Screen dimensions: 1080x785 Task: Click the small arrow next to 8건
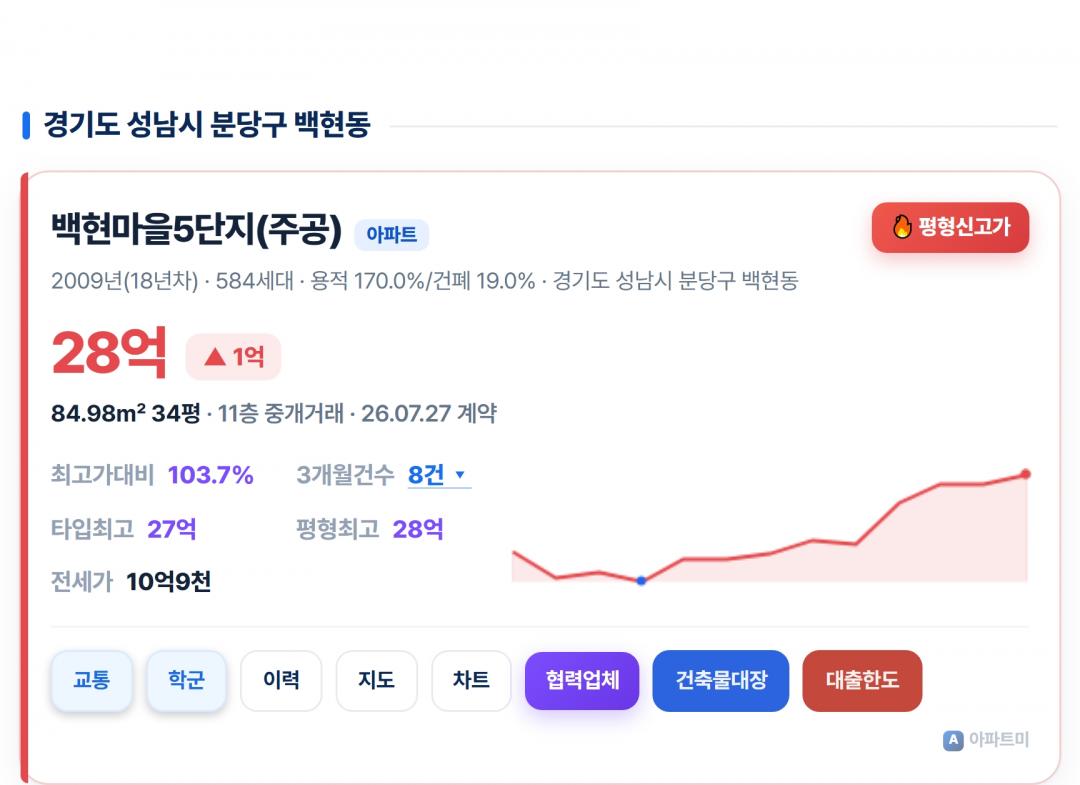pos(460,474)
